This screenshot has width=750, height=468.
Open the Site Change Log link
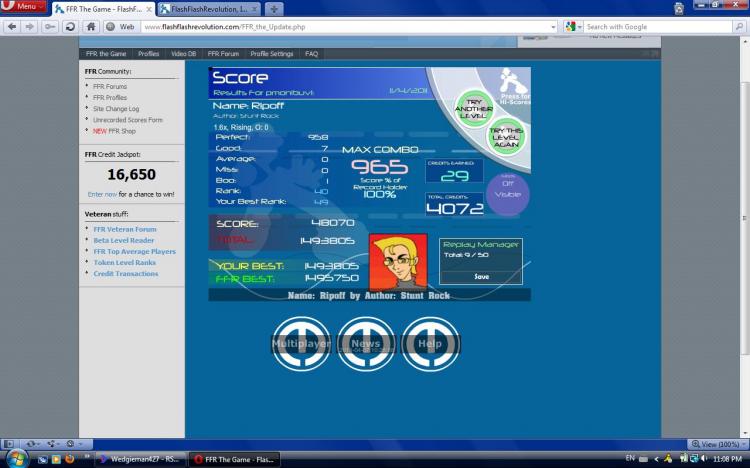click(x=116, y=109)
